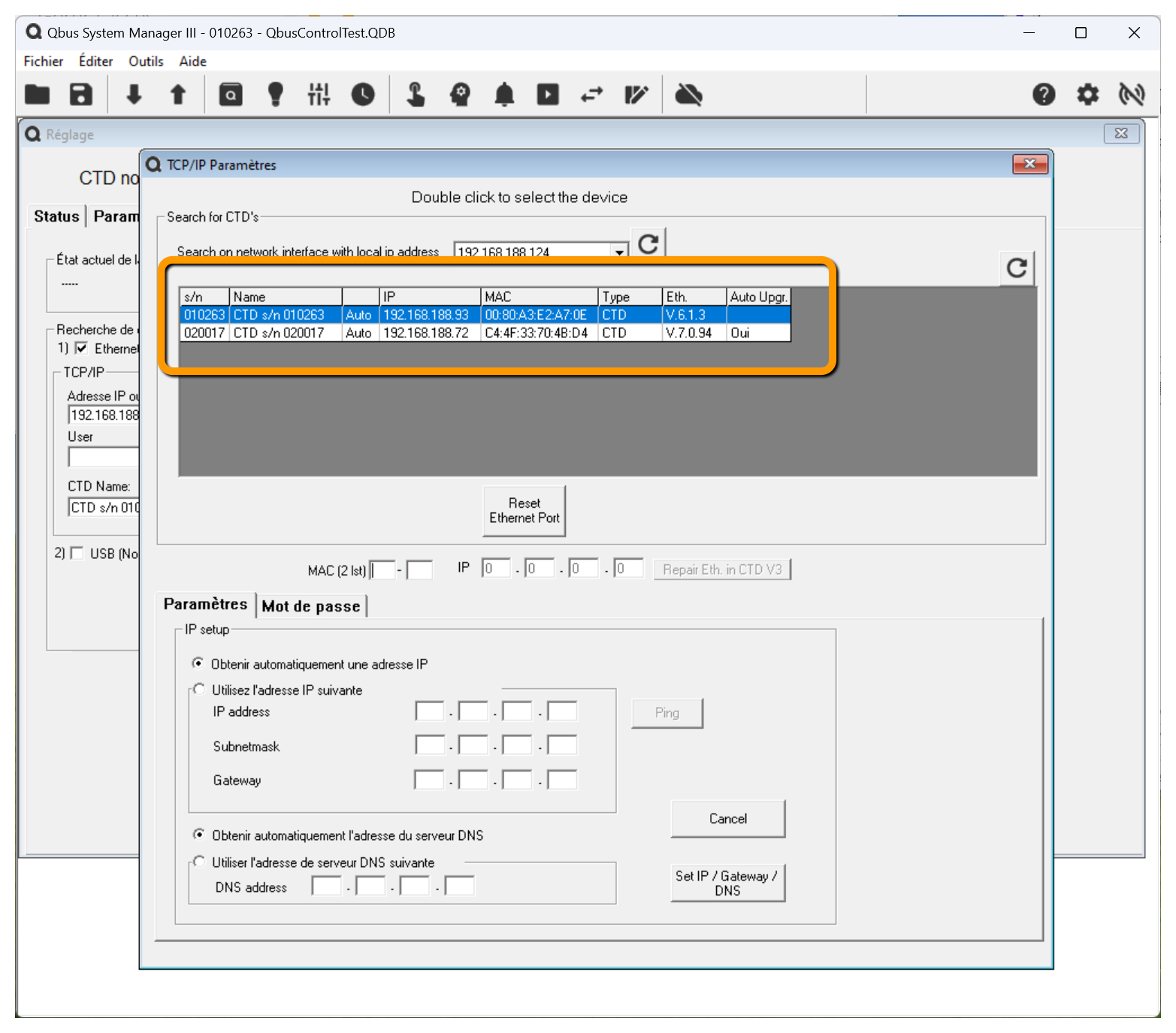The height and width of the screenshot is (1033, 1176).
Task: Switch to the 'Mot de passe' tab
Action: (x=311, y=606)
